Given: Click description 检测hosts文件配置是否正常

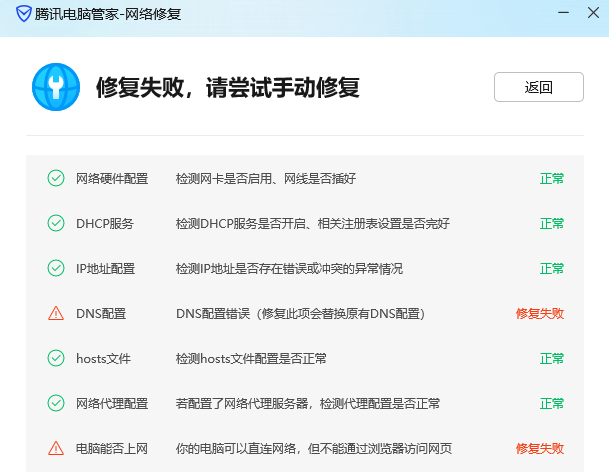Looking at the screenshot, I should 251,359.
